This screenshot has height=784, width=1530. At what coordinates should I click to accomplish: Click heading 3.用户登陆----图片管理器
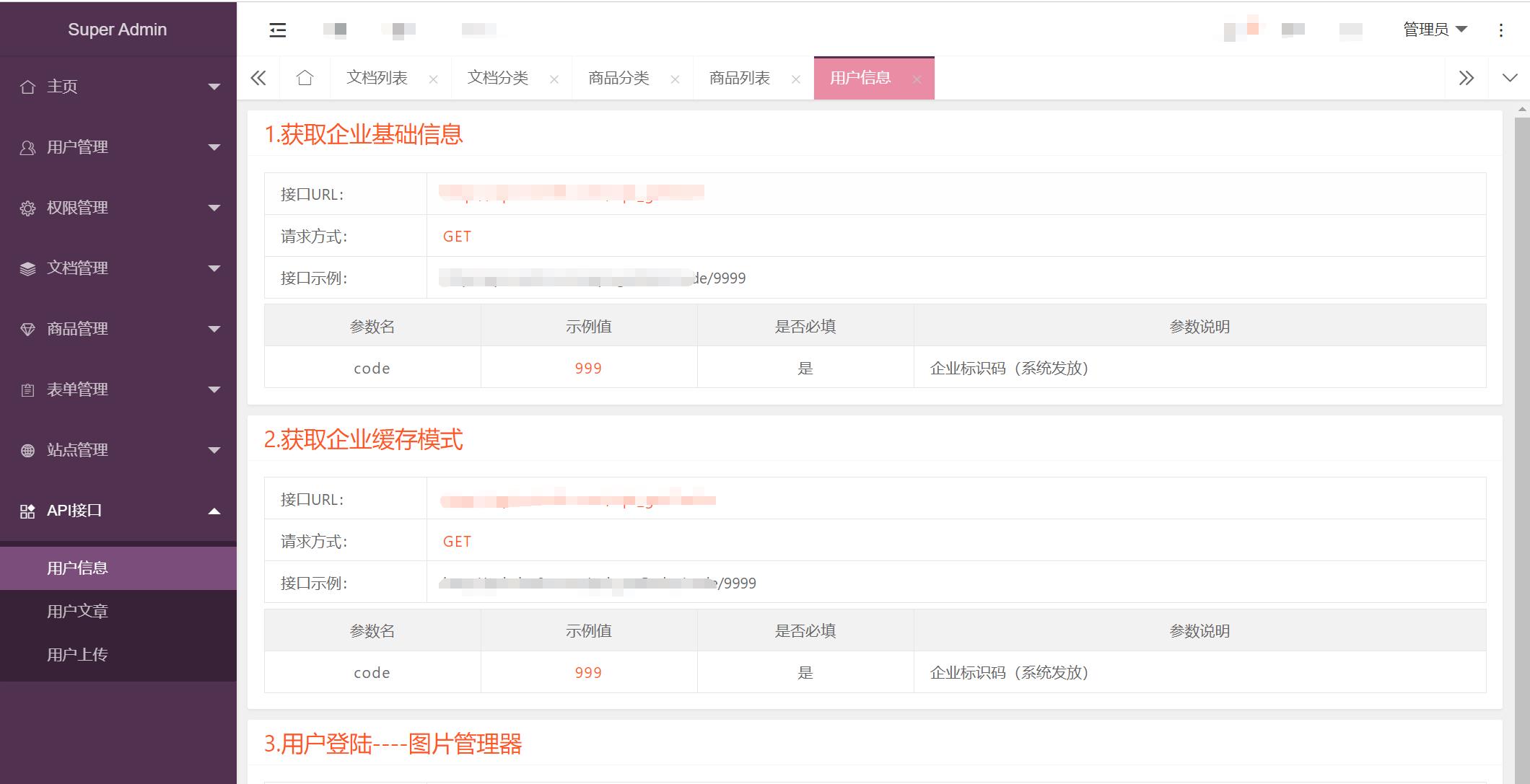(x=393, y=744)
